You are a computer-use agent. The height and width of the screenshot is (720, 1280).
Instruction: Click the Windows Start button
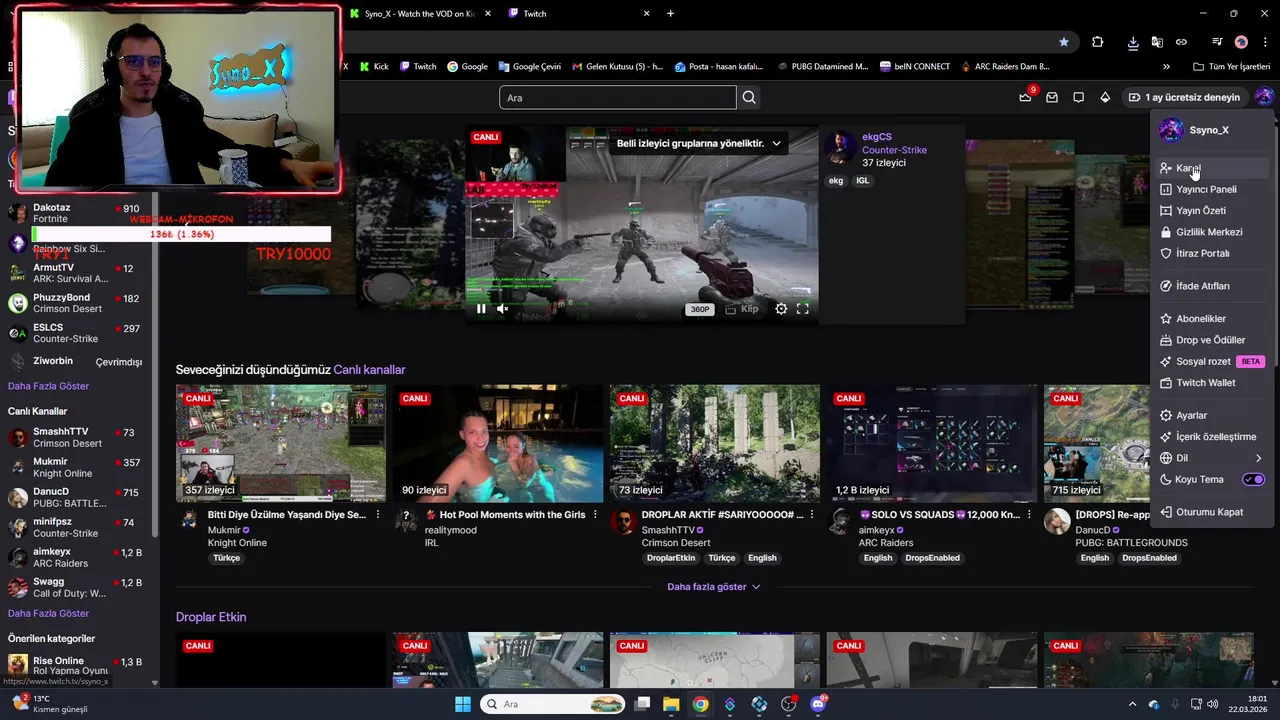coord(463,704)
